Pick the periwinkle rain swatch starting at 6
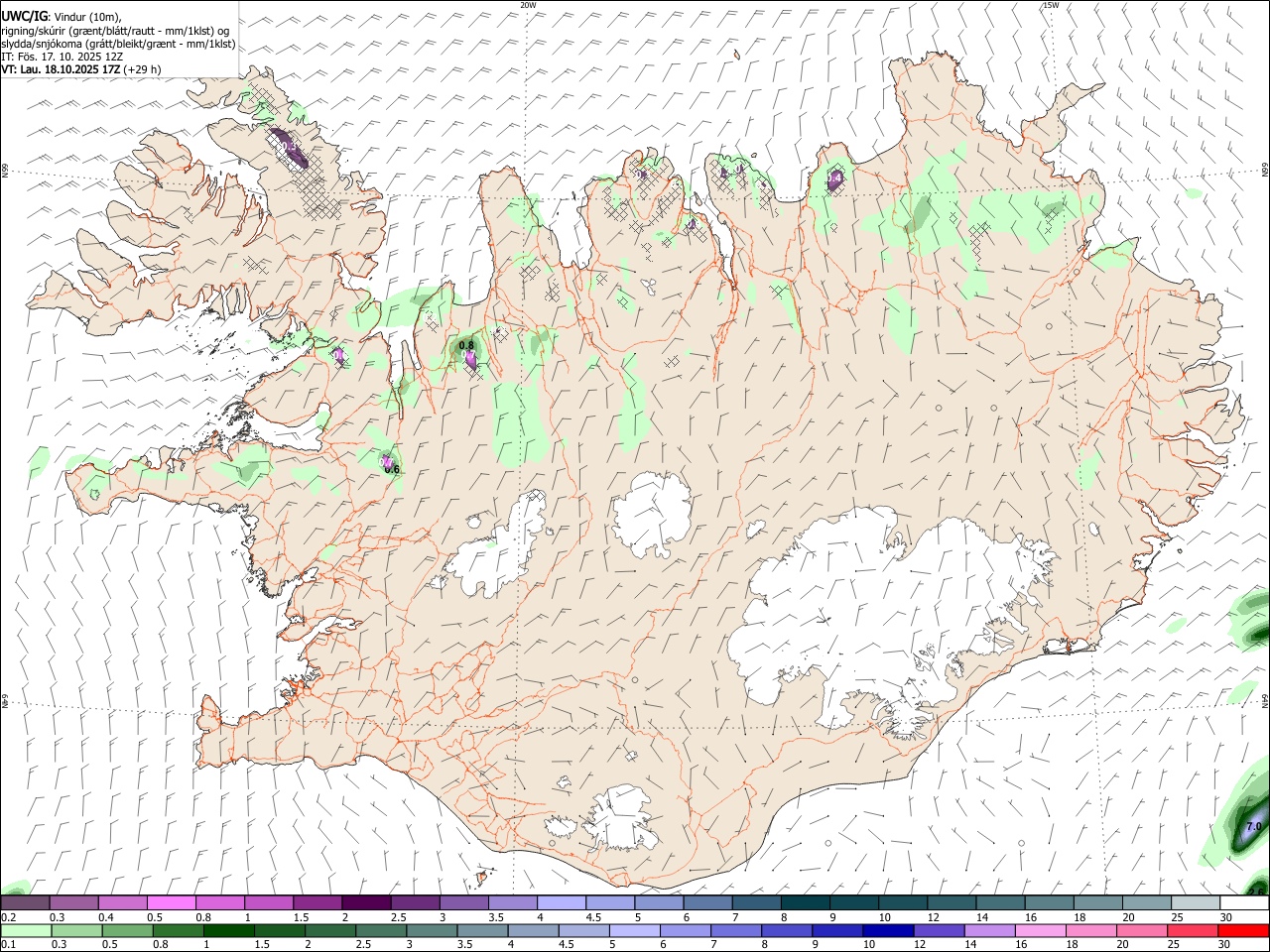 (x=686, y=930)
